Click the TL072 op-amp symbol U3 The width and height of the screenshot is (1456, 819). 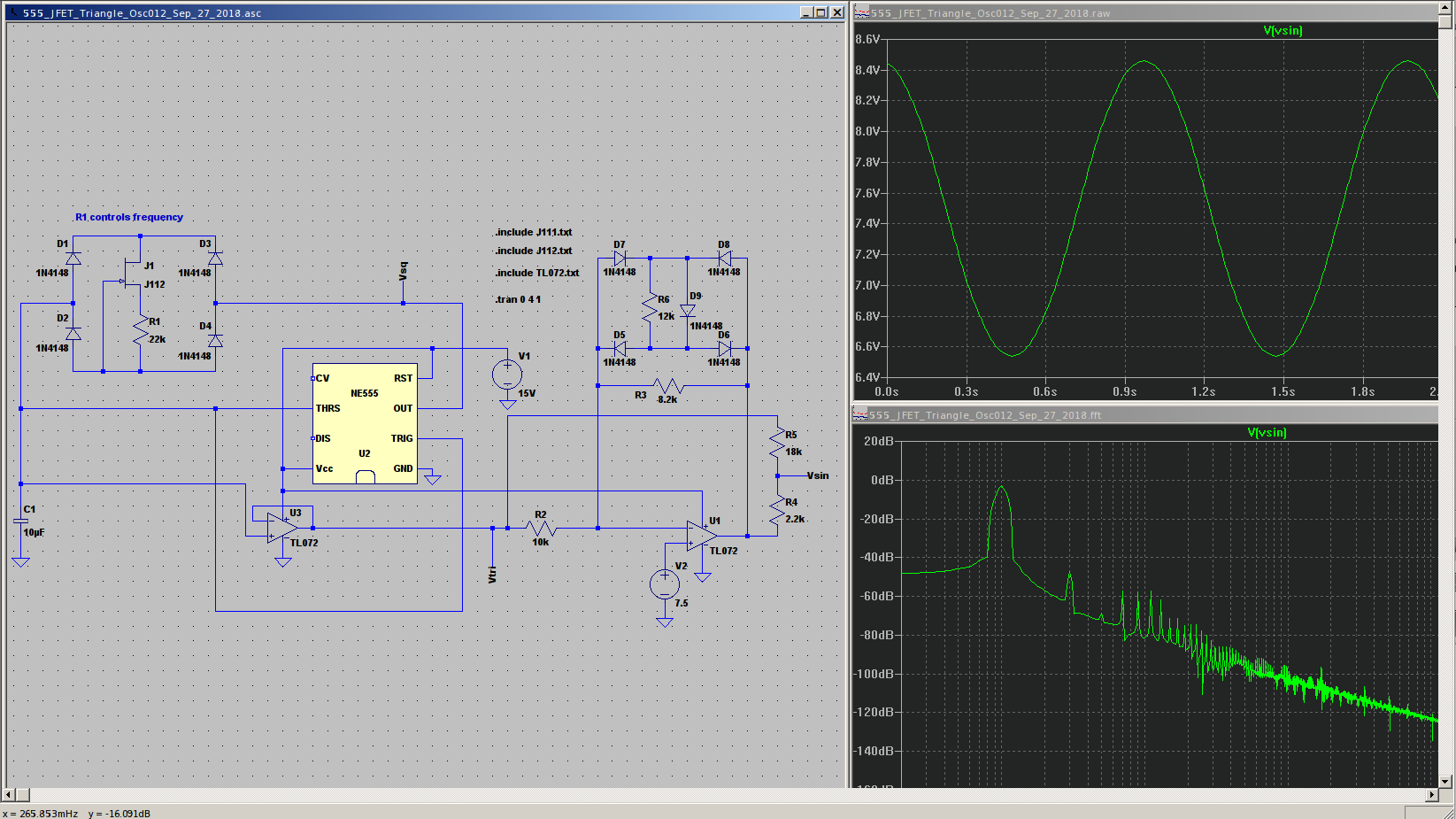point(282,528)
